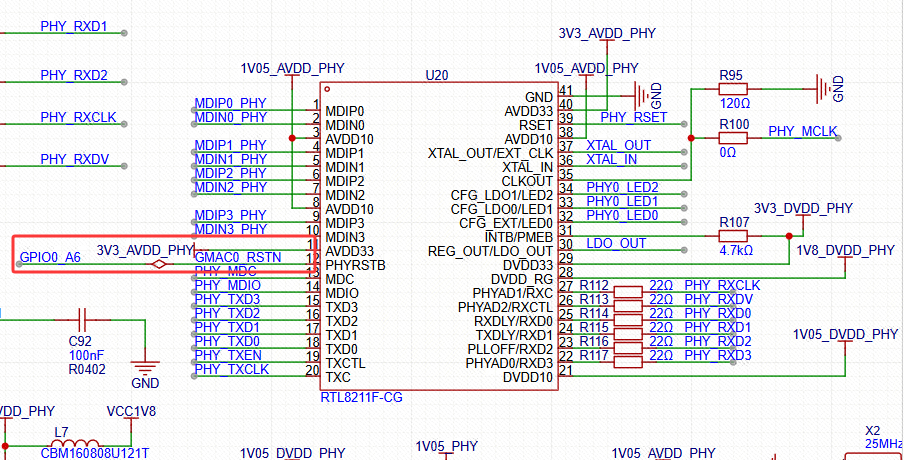Select the MDIP2_PHY net label
The image size is (904, 460).
(231, 173)
